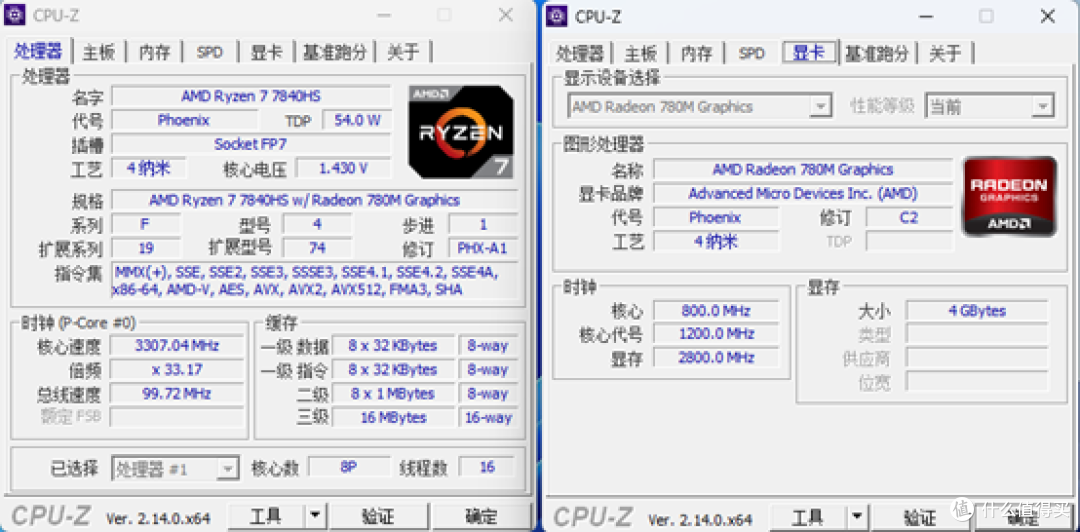Open 显卡 tab in left CPU-Z window
Viewport: 1080px width, 532px height.
267,52
